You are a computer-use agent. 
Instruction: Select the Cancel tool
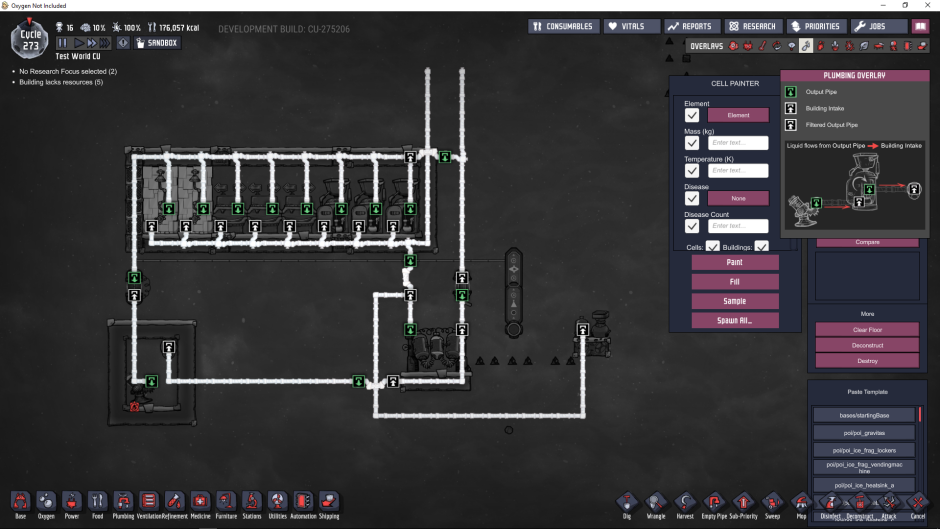918,506
